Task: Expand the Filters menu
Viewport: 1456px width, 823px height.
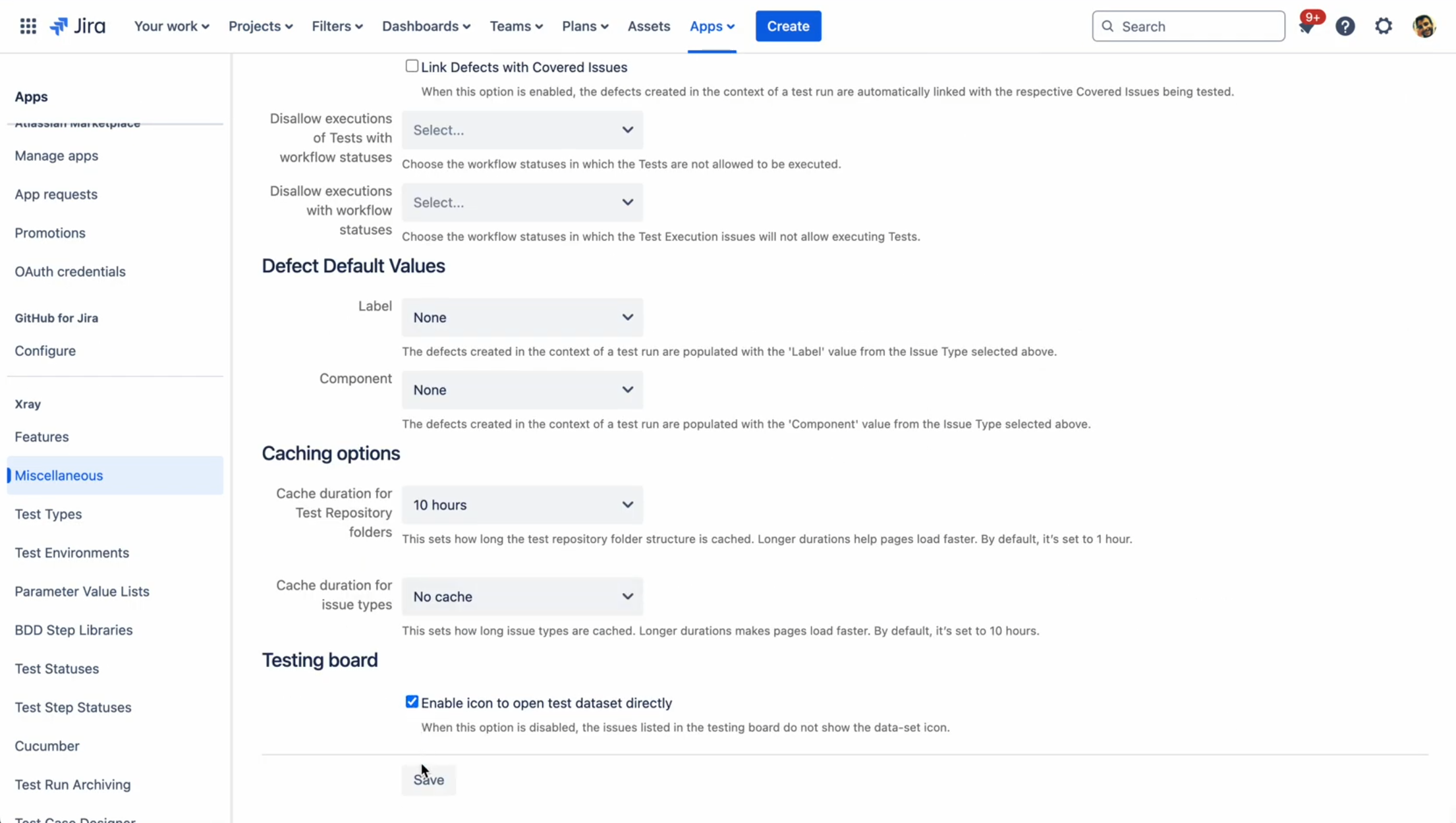Action: point(337,26)
